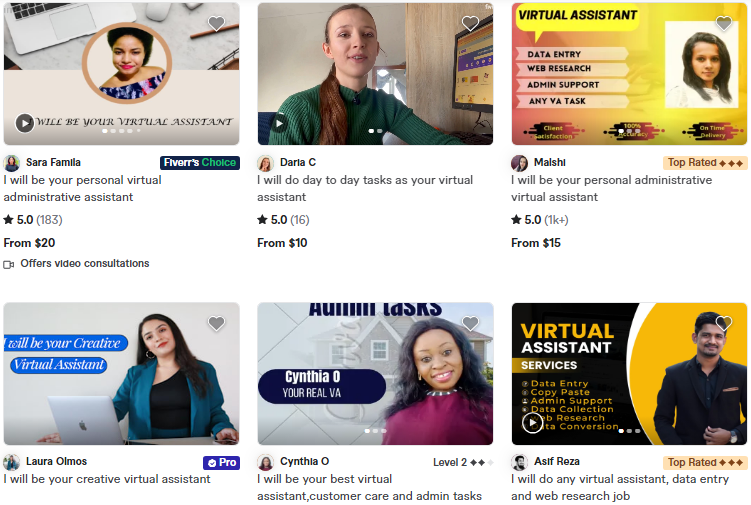Click the seller name Laura Olmos

click(57, 461)
